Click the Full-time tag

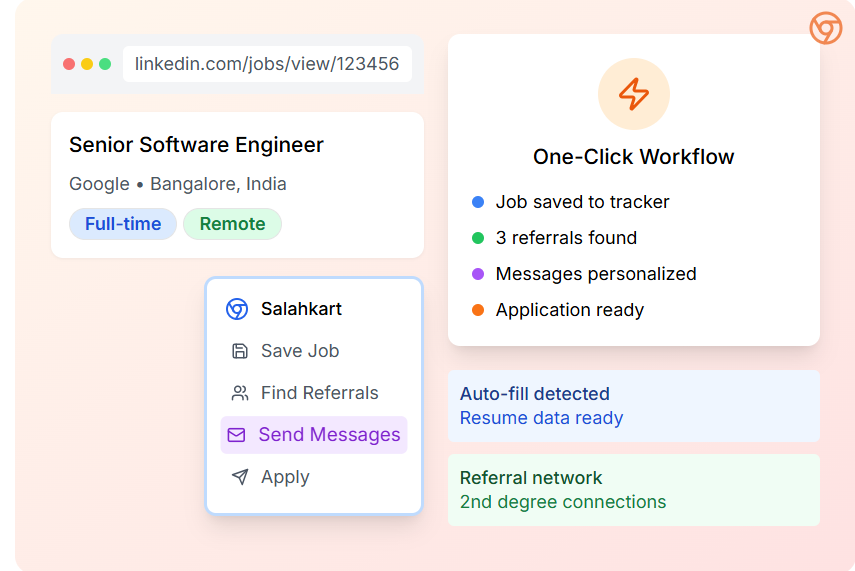pyautogui.click(x=123, y=224)
